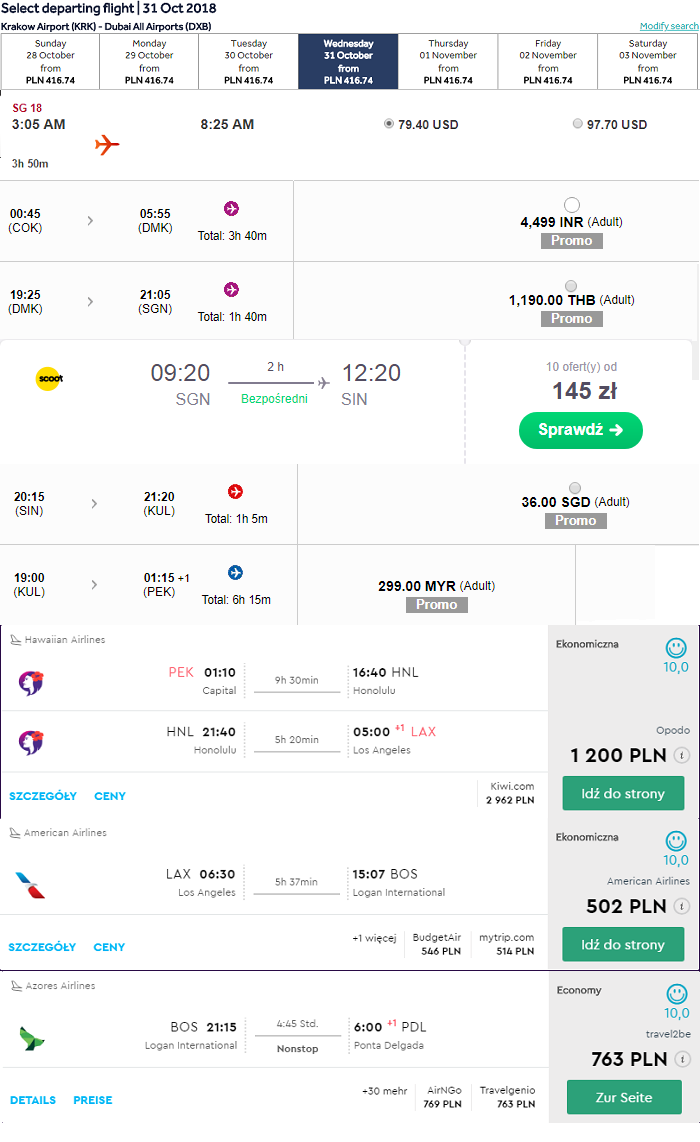Choose the 4,499 INR Promo fare
The height and width of the screenshot is (1142, 700).
click(x=572, y=205)
